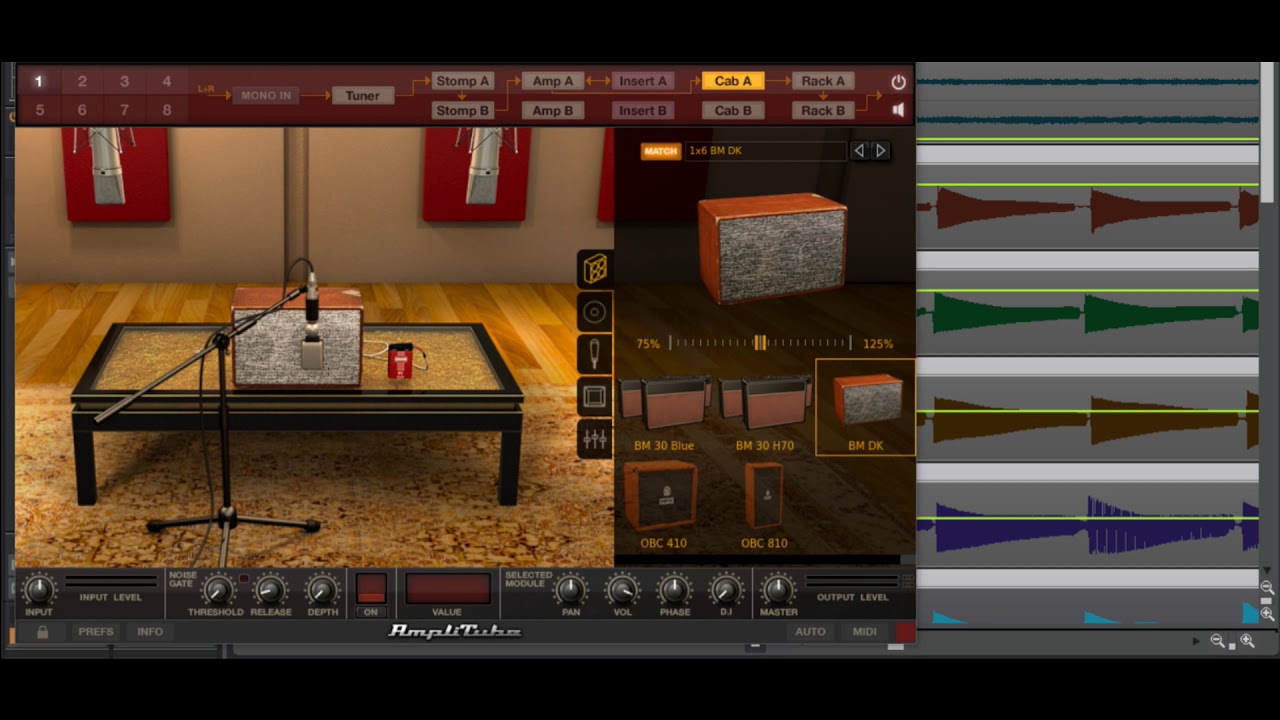Select preset slot 6
Image resolution: width=1280 pixels, height=720 pixels.
click(x=82, y=110)
